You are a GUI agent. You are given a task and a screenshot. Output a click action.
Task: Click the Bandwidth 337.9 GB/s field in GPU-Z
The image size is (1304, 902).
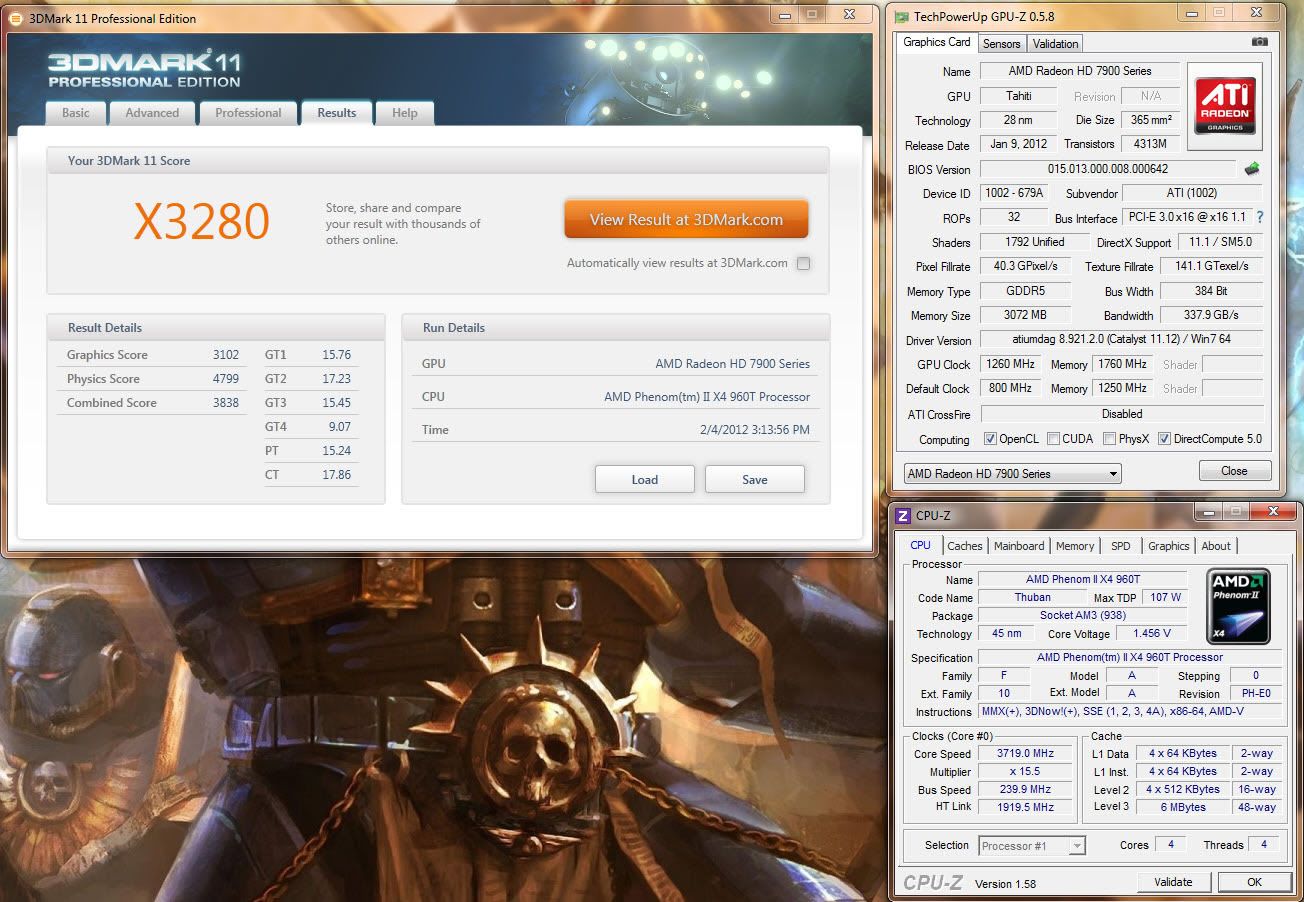click(1211, 315)
